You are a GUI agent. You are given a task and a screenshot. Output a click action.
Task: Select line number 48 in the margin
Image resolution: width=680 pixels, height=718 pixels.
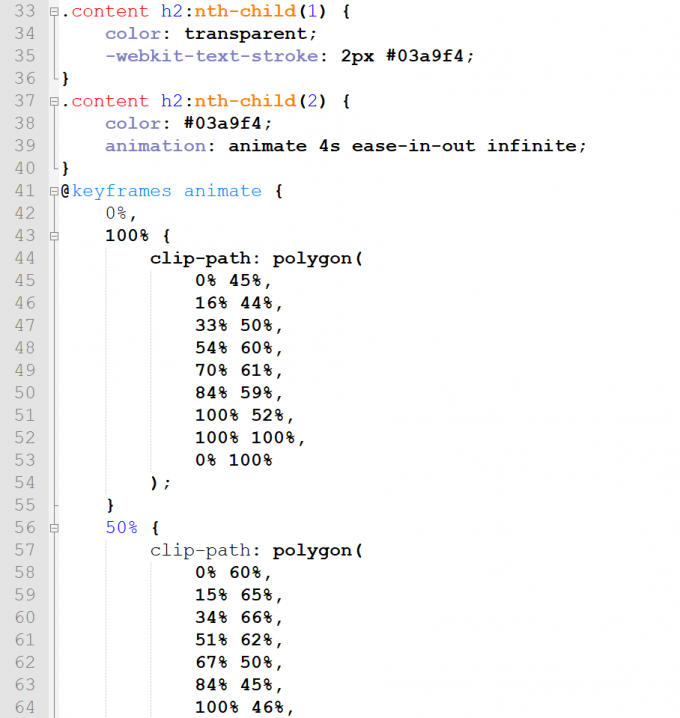pos(25,348)
